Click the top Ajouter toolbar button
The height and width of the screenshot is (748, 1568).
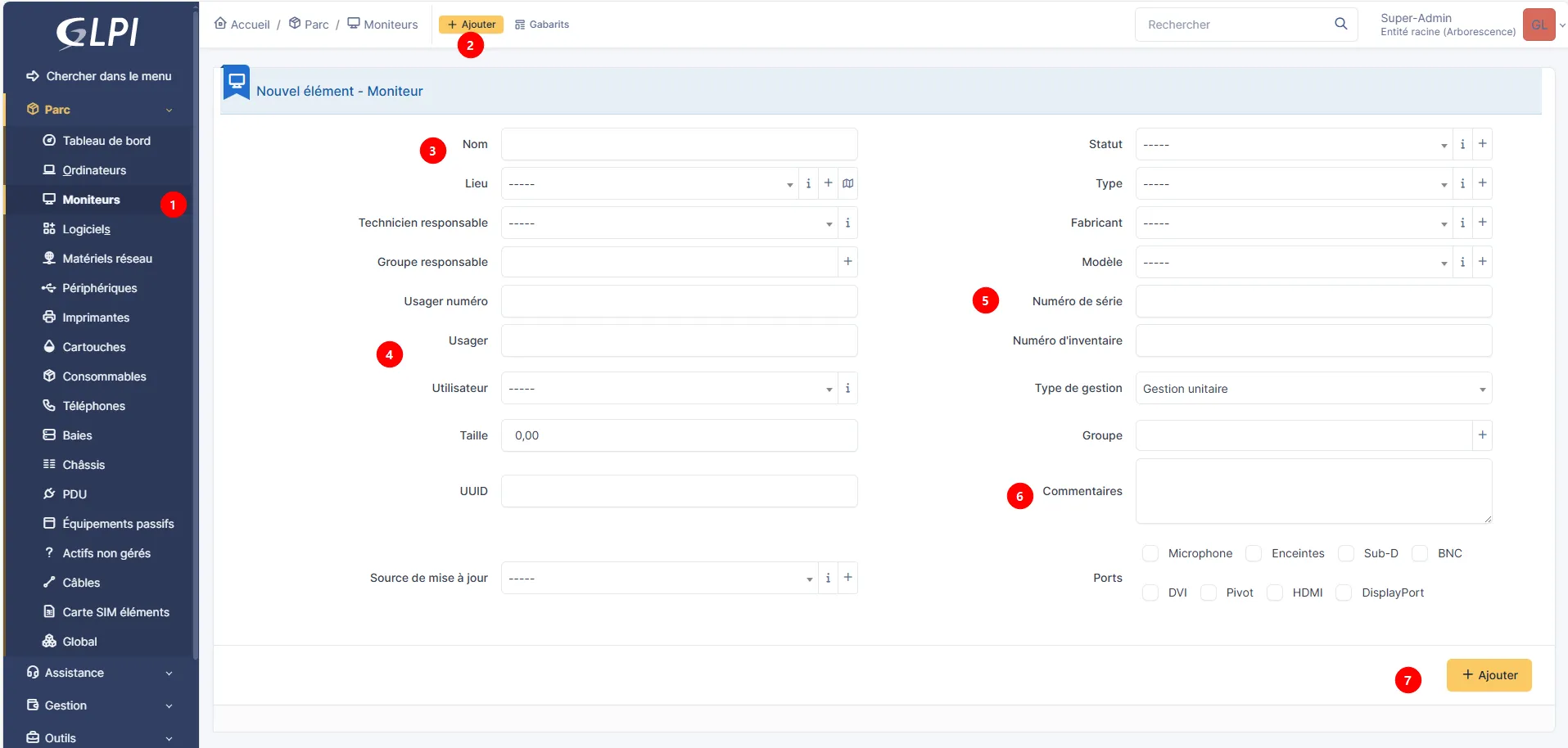coord(471,25)
